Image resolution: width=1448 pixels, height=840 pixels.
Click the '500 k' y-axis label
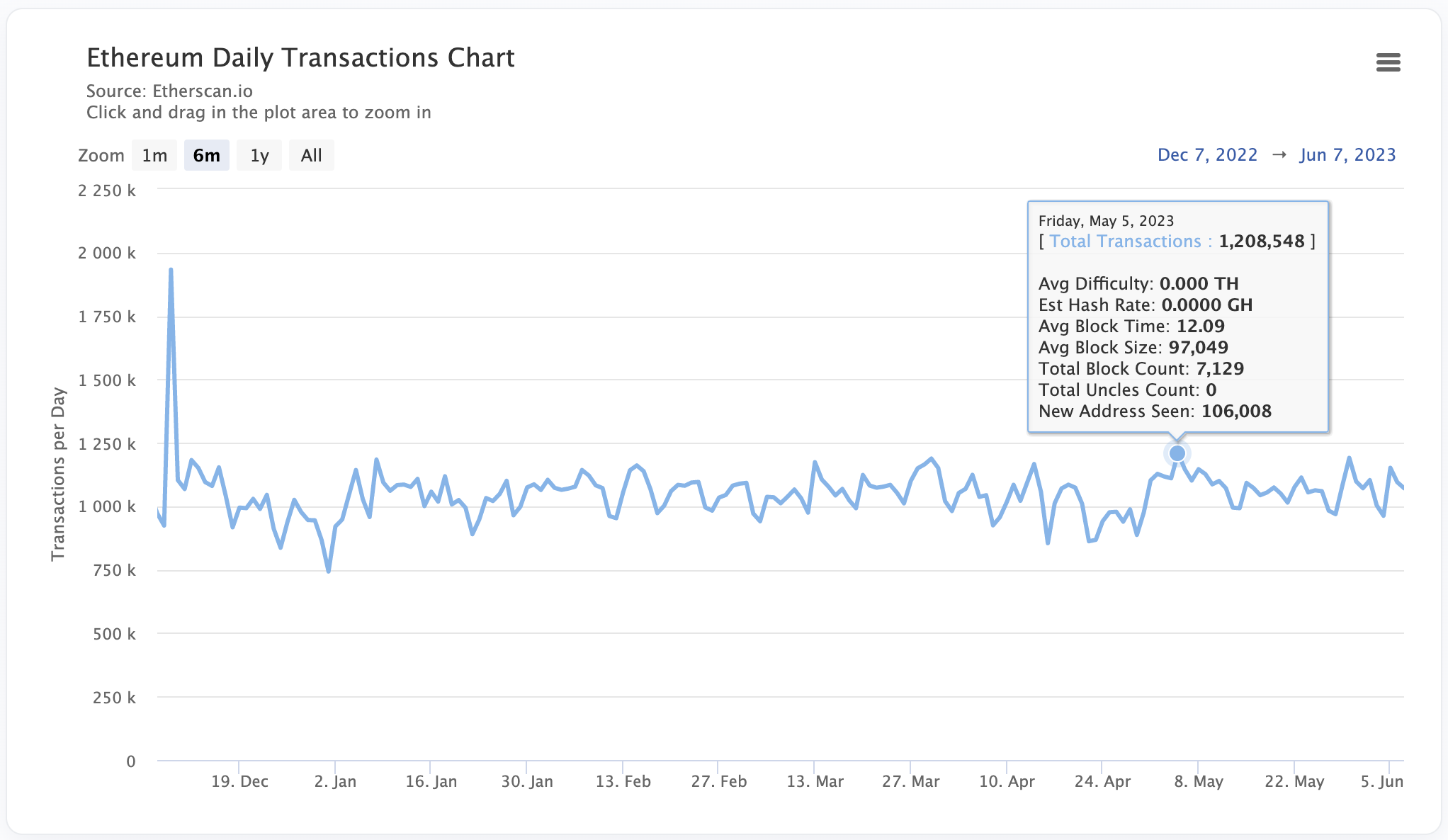point(114,634)
